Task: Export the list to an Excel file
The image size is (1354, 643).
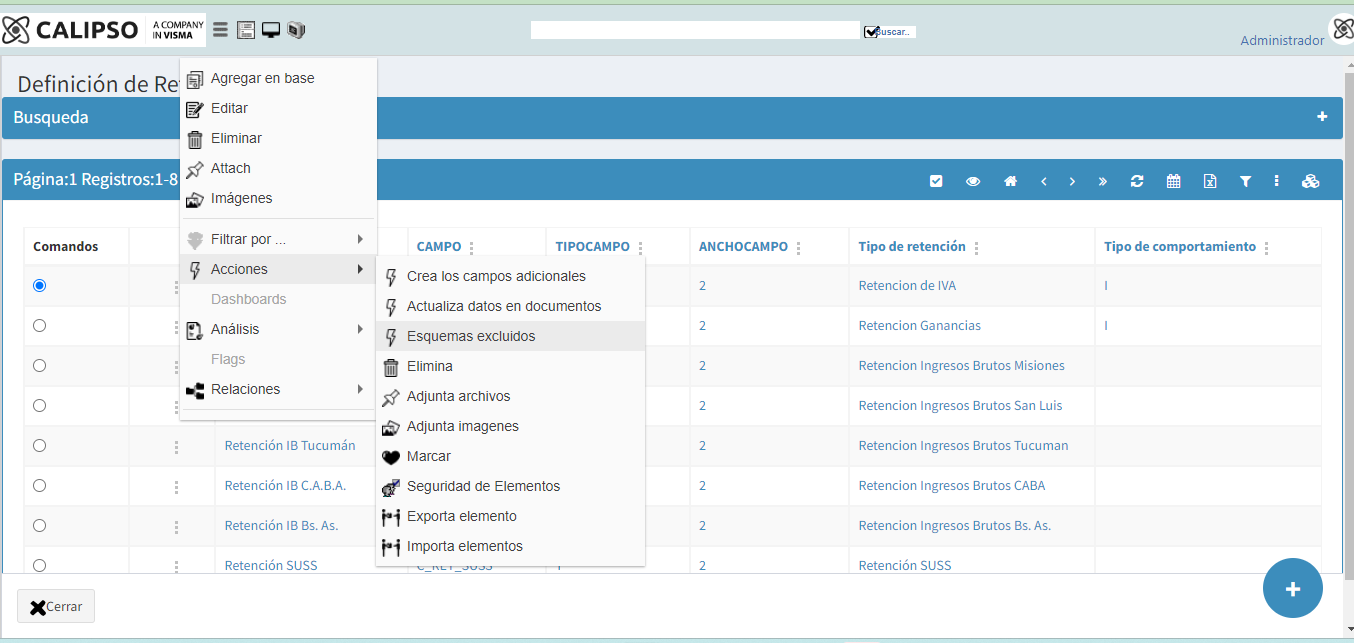Action: (1210, 181)
